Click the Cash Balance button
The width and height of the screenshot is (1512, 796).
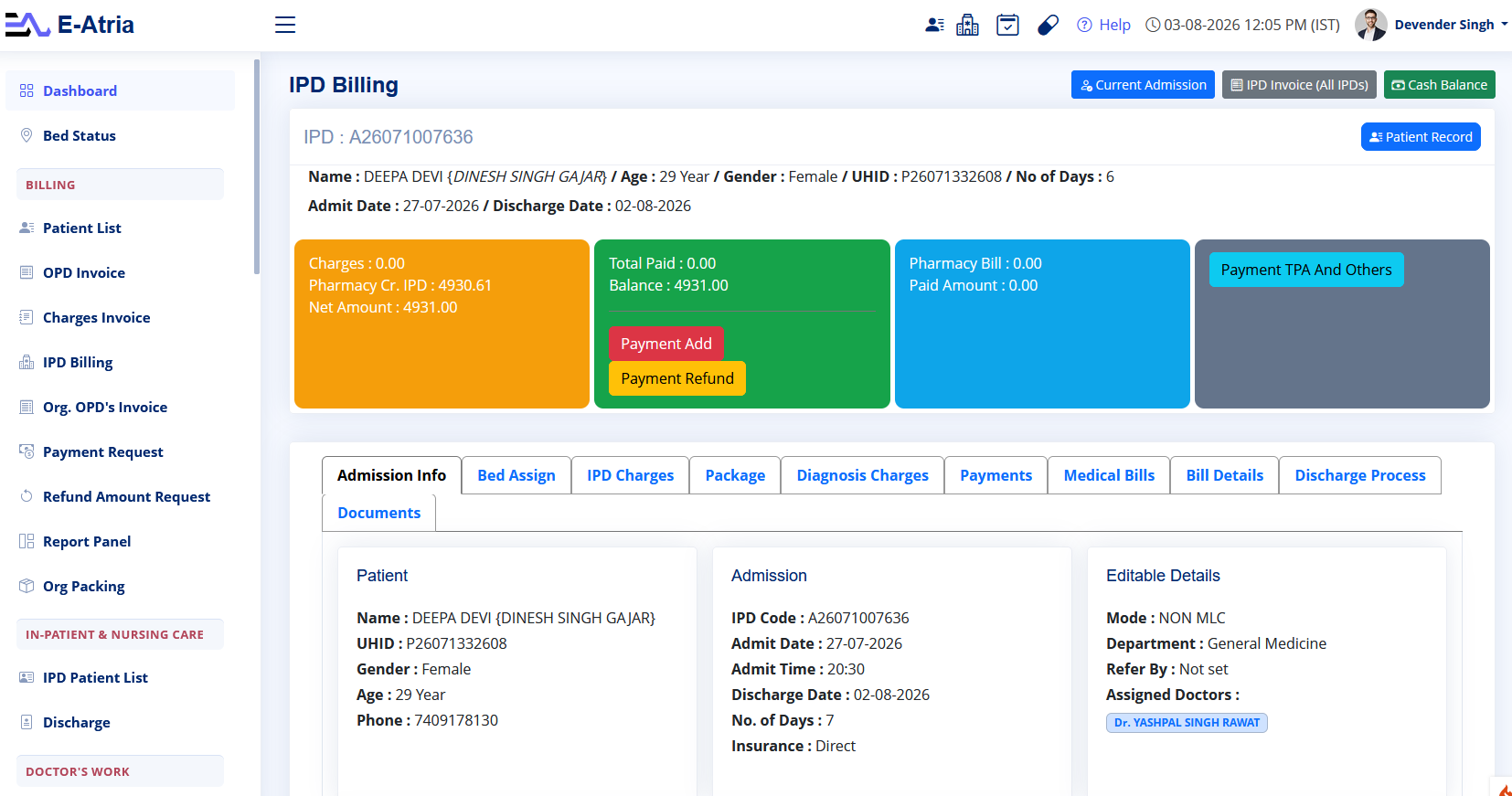point(1439,85)
